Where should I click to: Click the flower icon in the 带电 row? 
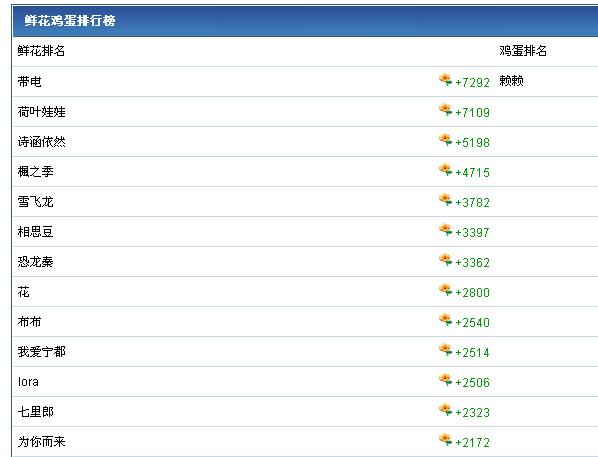coord(445,80)
